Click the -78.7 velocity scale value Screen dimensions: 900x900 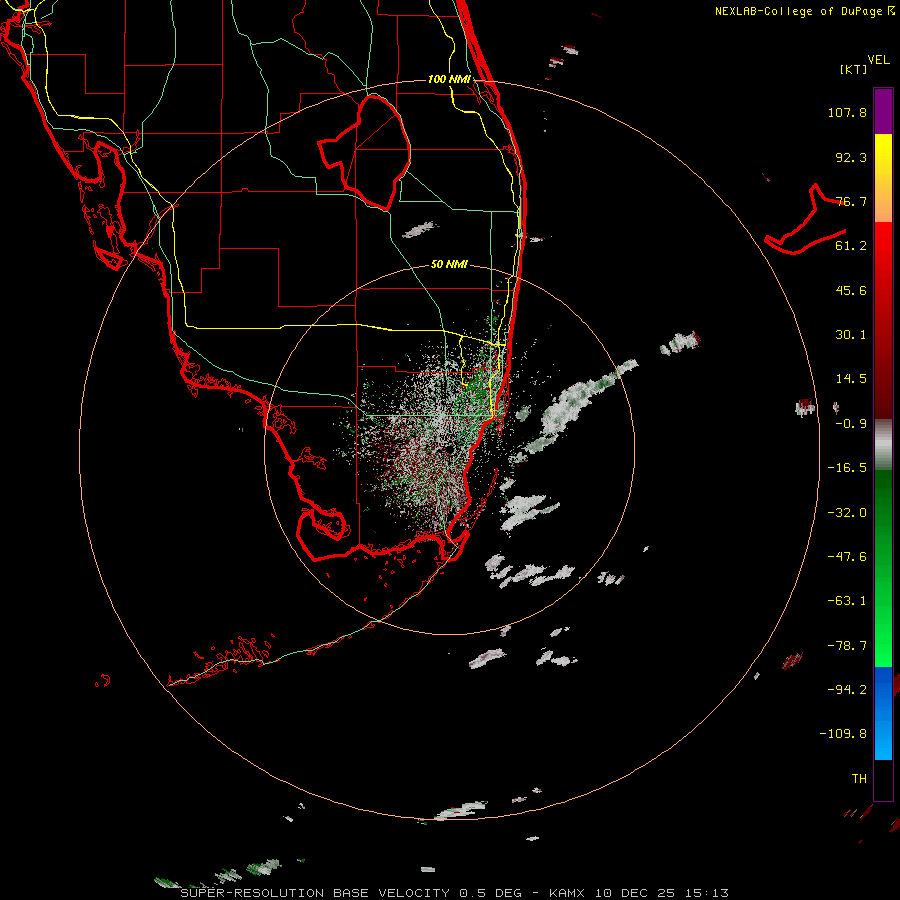click(847, 646)
